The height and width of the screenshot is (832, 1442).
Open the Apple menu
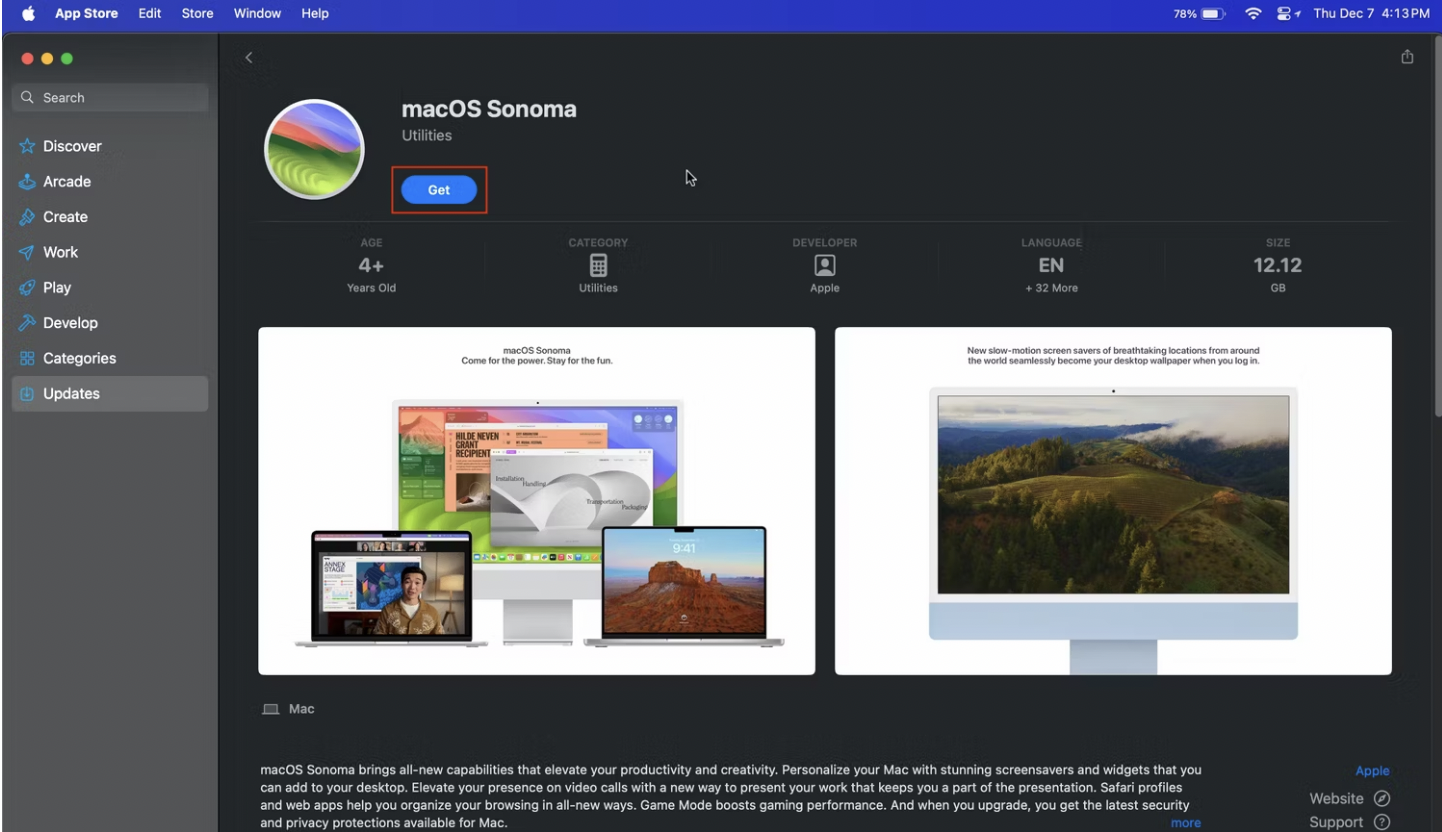pyautogui.click(x=28, y=14)
